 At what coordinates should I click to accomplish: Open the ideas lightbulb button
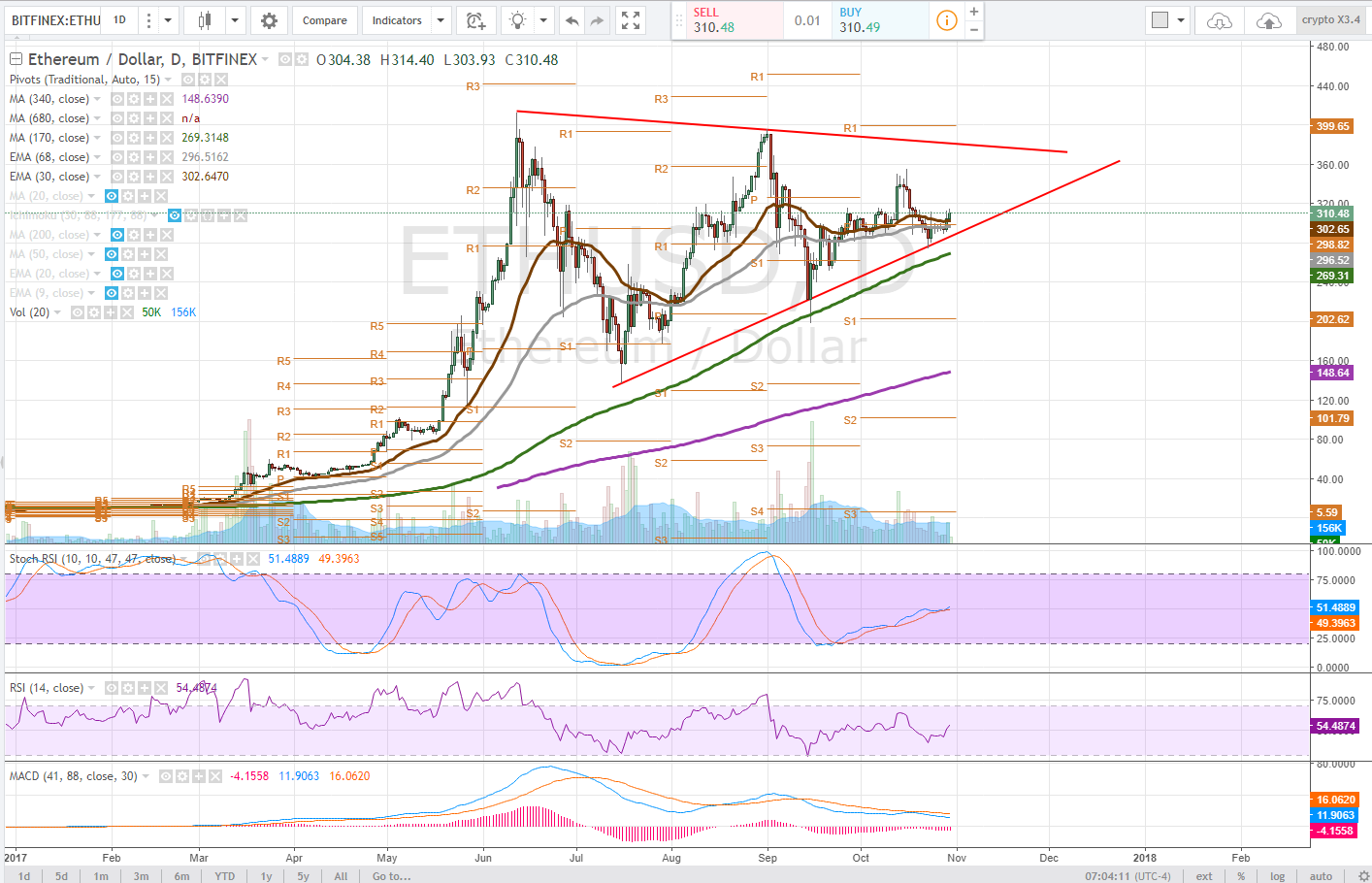518,20
